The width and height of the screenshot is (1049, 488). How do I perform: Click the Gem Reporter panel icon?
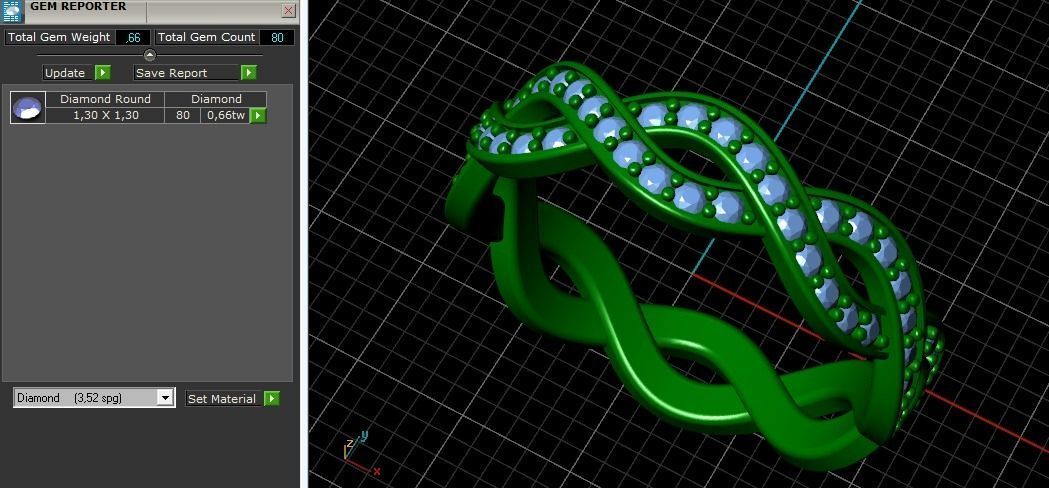[13, 11]
